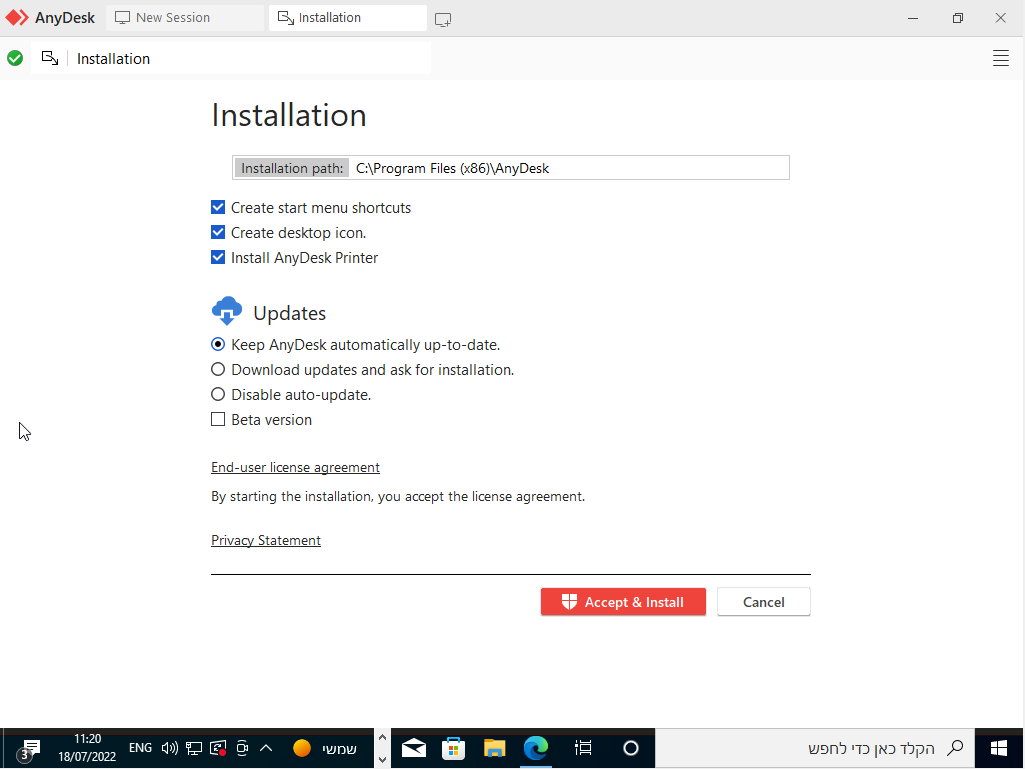The width and height of the screenshot is (1025, 769).
Task: Click Accept & Install button
Action: tap(623, 602)
